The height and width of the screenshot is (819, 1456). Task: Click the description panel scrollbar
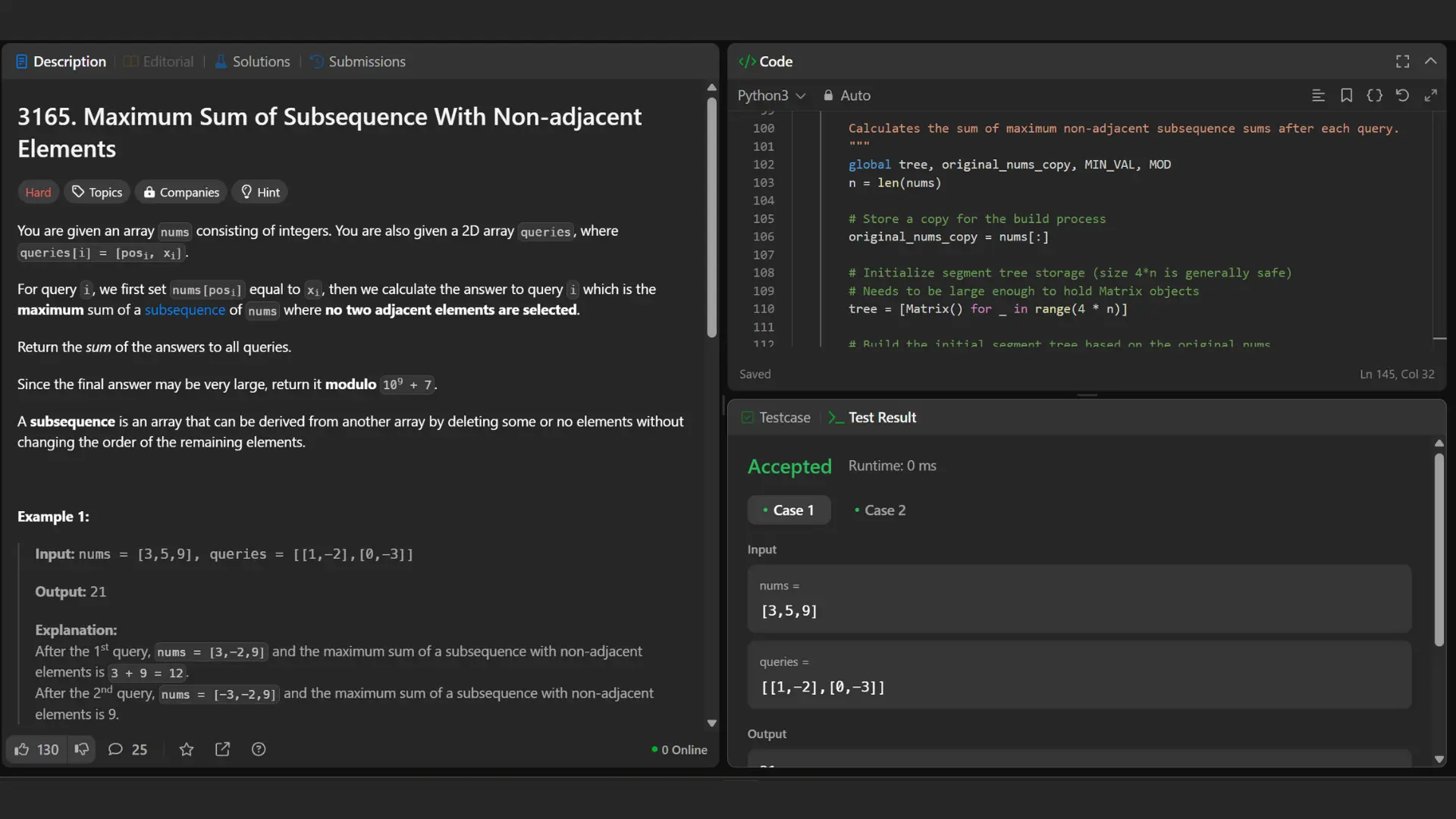[711, 218]
